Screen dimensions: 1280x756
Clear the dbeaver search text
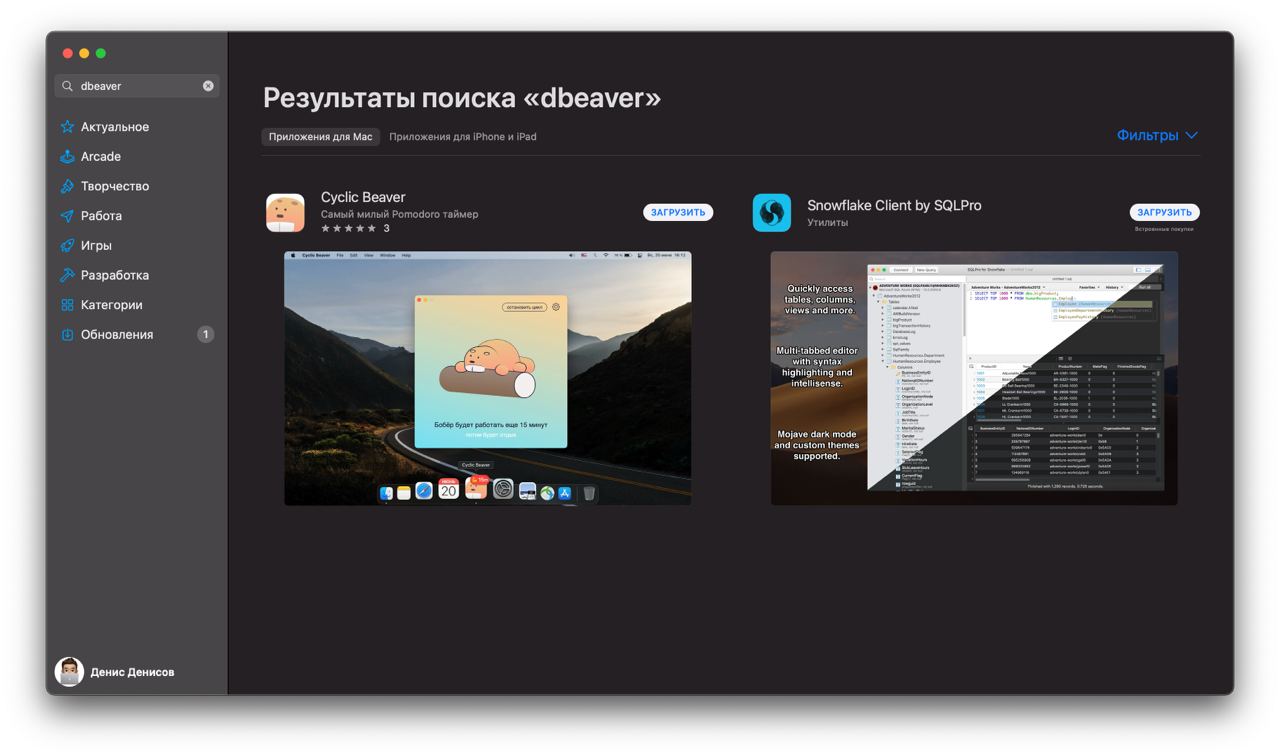pos(208,86)
